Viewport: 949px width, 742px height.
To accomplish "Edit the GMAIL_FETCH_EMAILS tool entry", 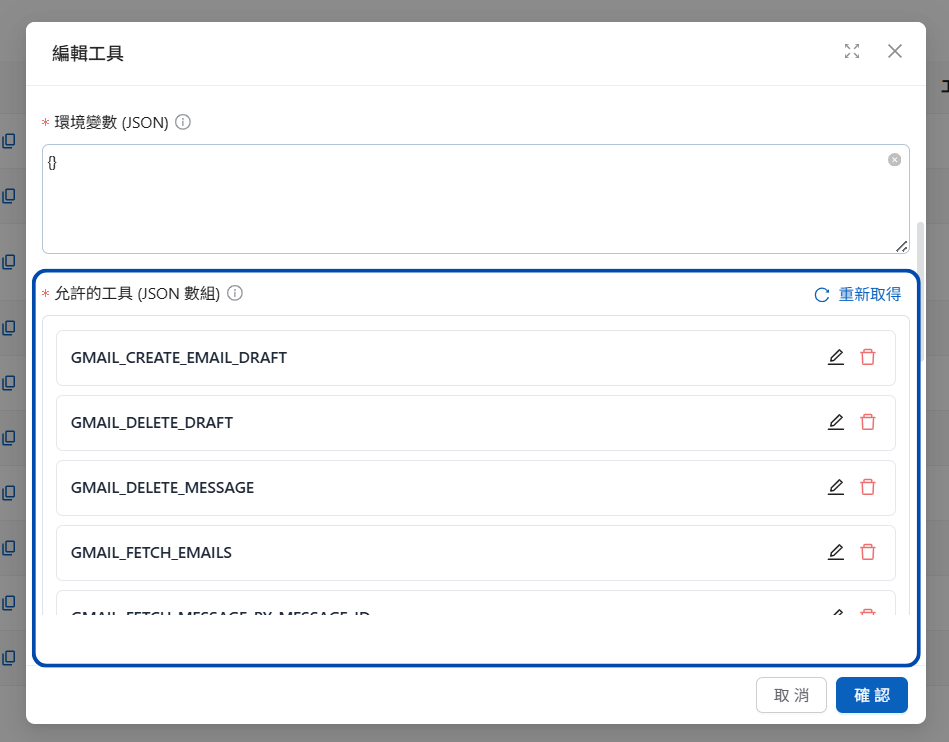I will click(x=836, y=552).
